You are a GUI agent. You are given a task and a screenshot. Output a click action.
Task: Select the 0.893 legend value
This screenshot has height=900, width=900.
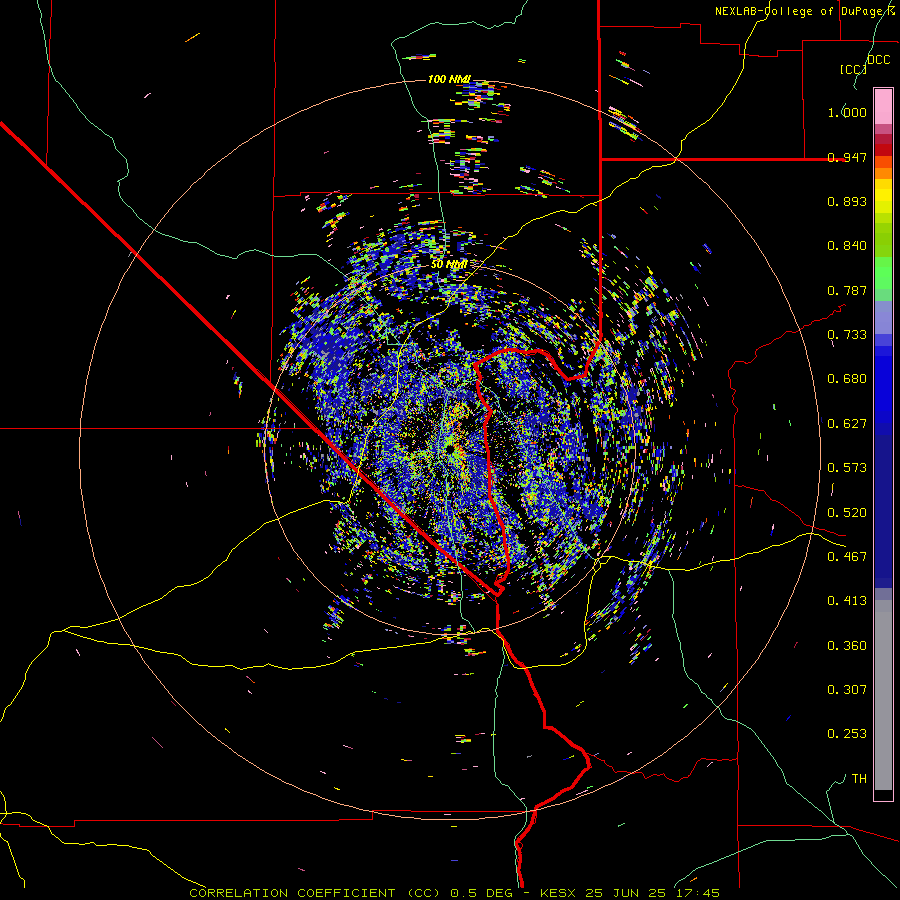click(x=847, y=201)
